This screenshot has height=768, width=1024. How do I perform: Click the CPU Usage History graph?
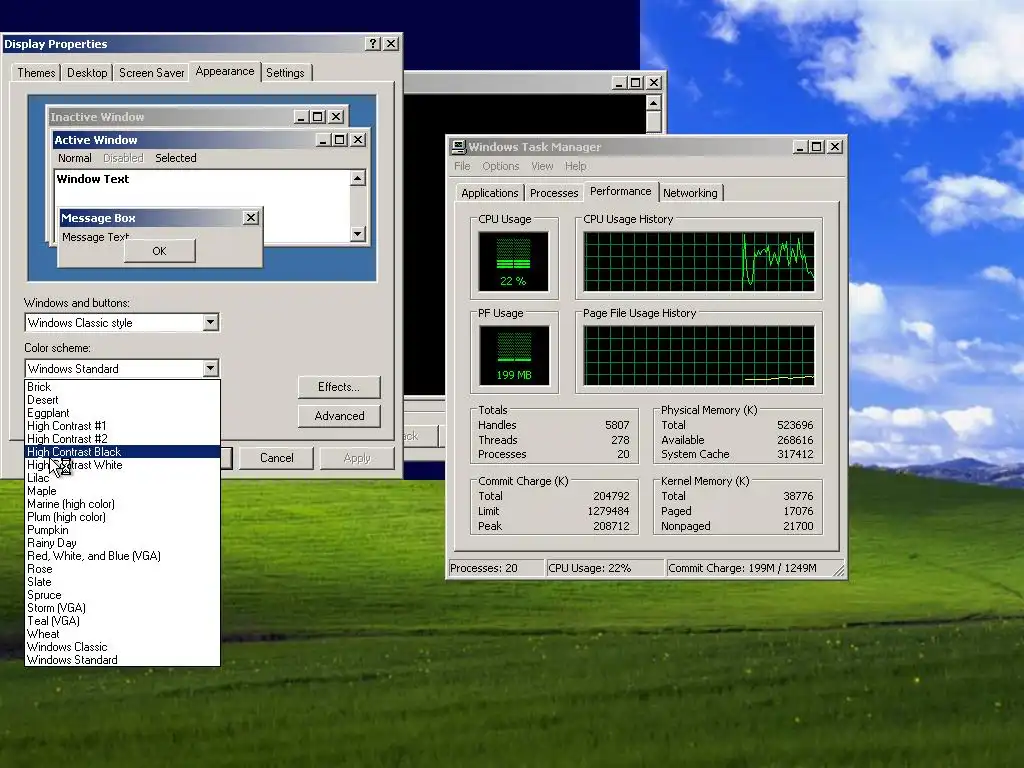[x=699, y=261]
